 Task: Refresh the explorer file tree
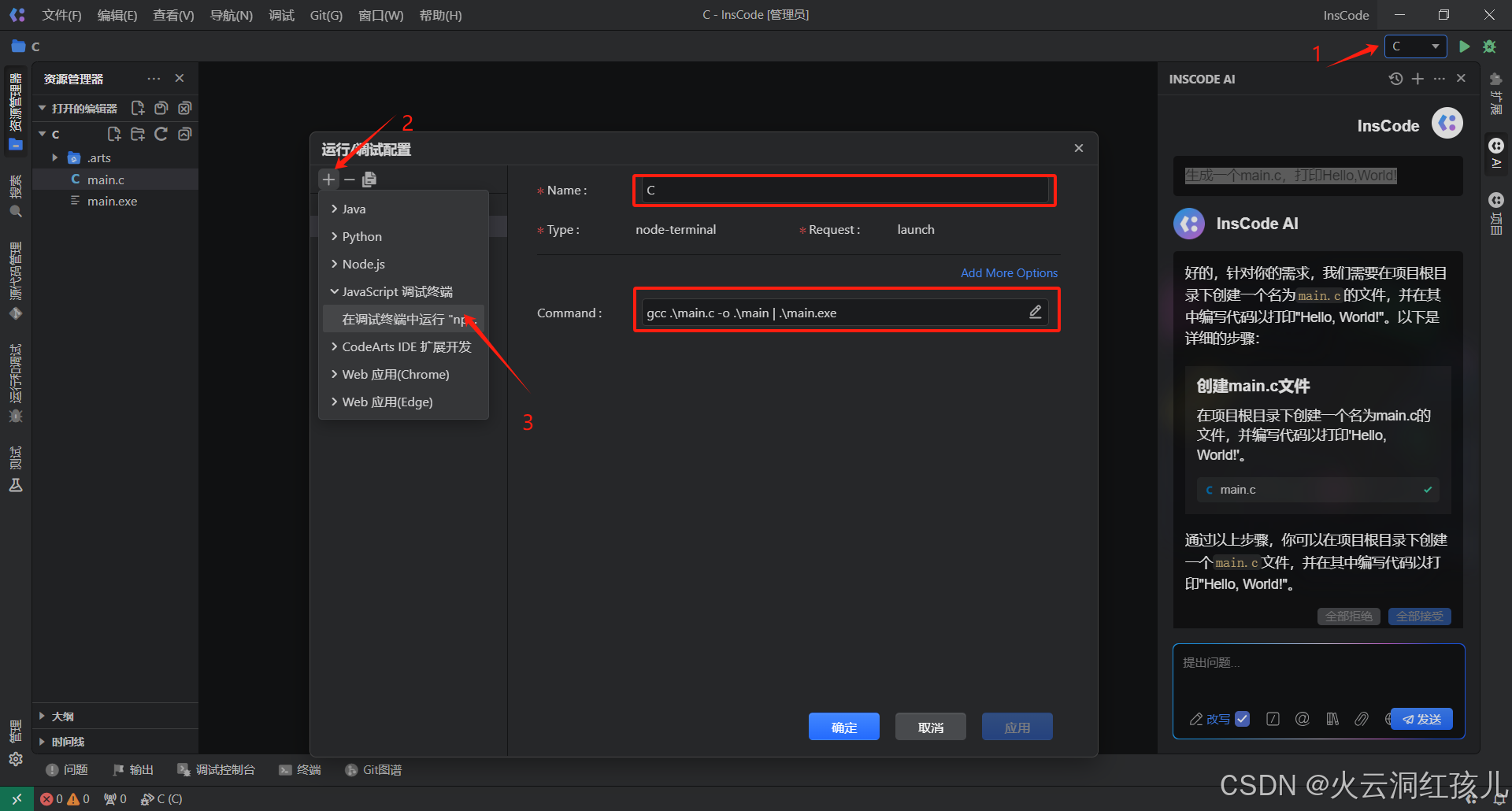coord(161,134)
